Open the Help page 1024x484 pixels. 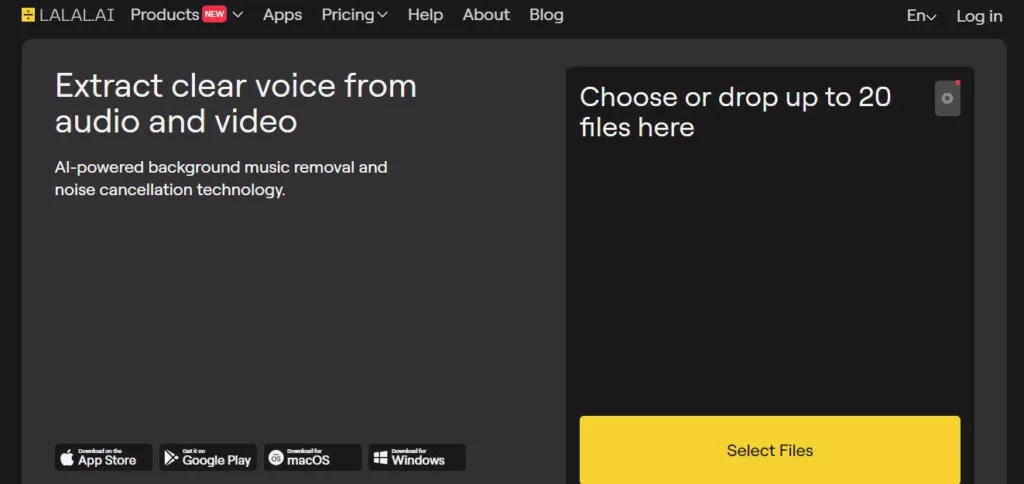pos(425,14)
